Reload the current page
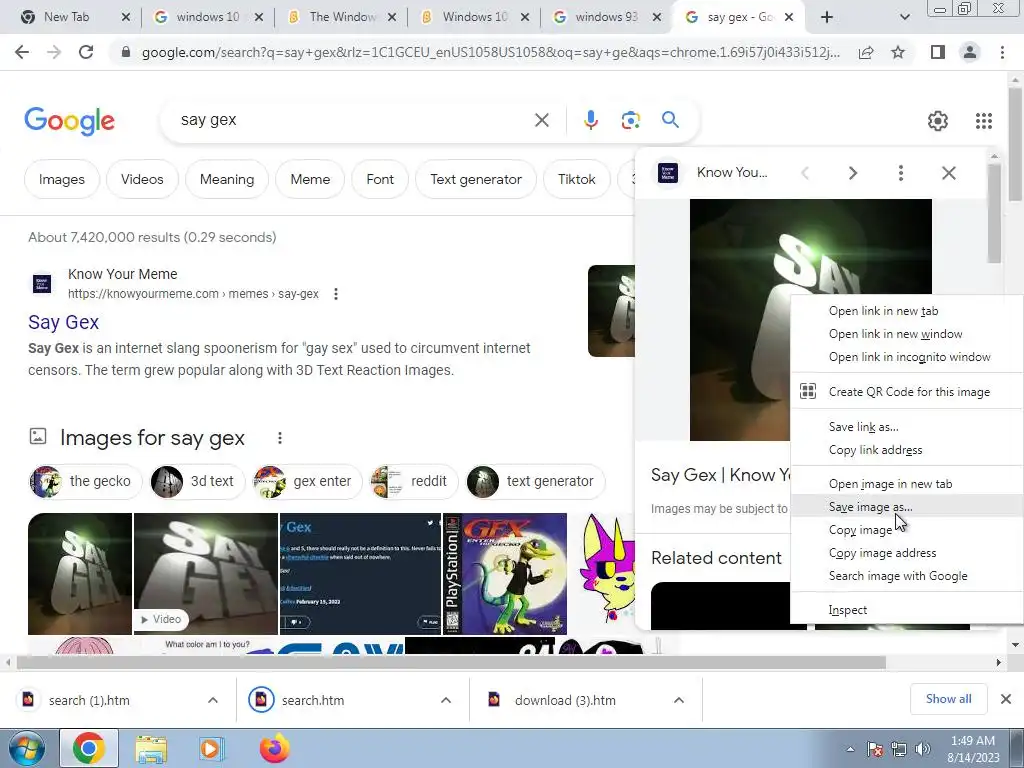 click(86, 52)
